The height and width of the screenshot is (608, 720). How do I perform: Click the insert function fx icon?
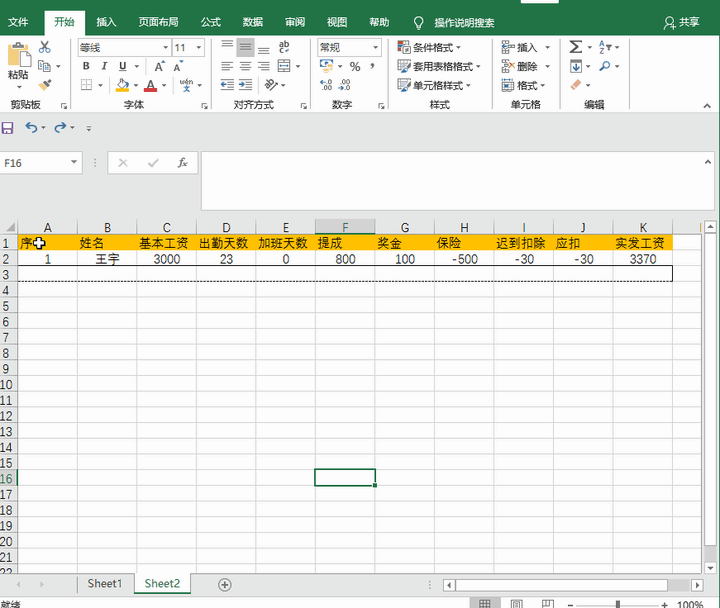tap(182, 162)
